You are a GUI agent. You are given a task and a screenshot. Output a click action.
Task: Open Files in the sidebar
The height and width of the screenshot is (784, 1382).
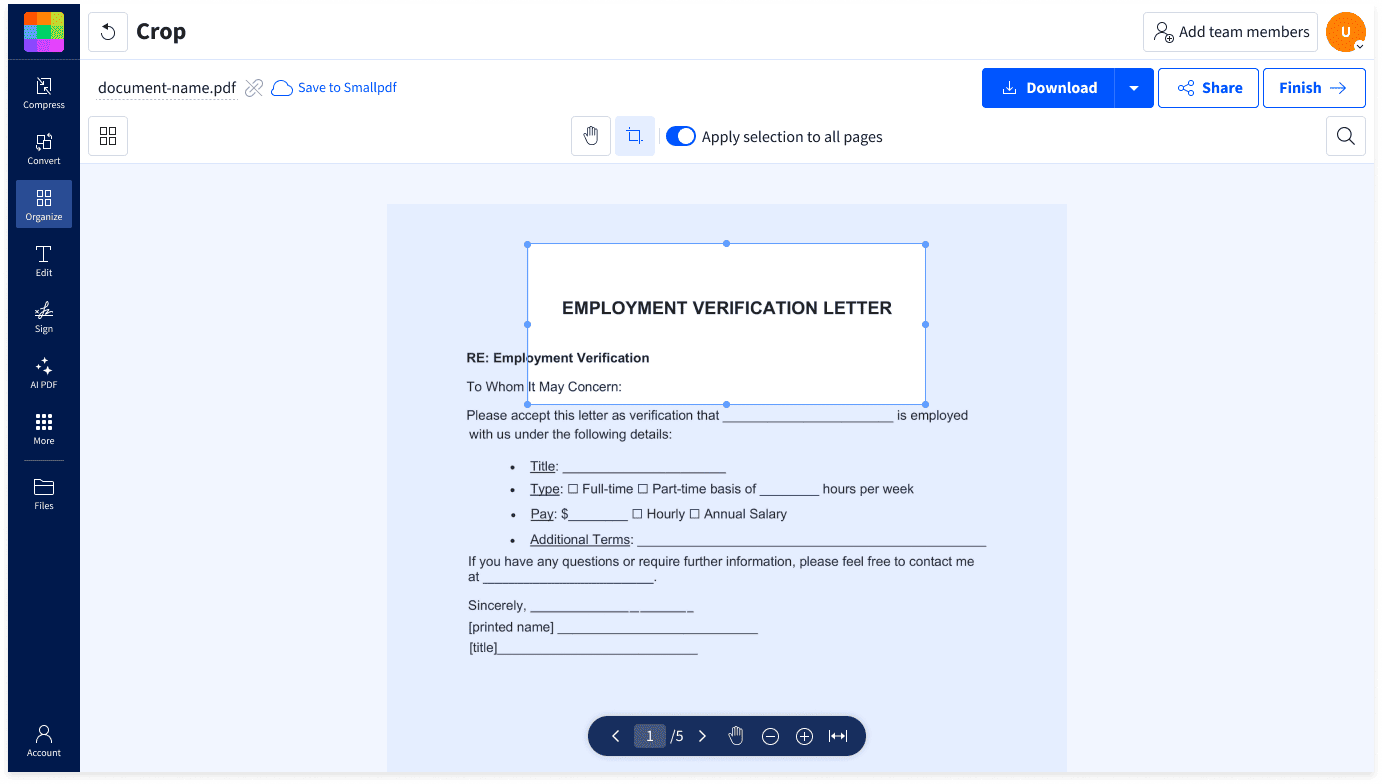(44, 494)
